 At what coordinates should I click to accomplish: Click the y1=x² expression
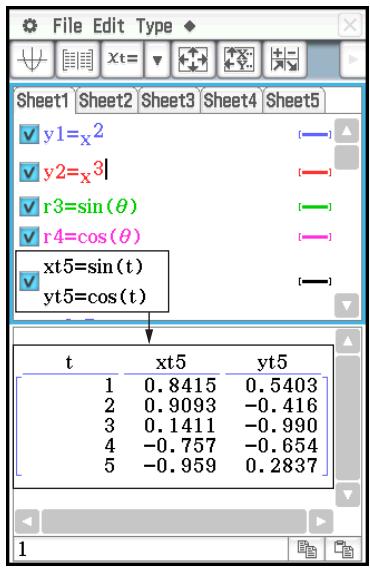(74, 134)
